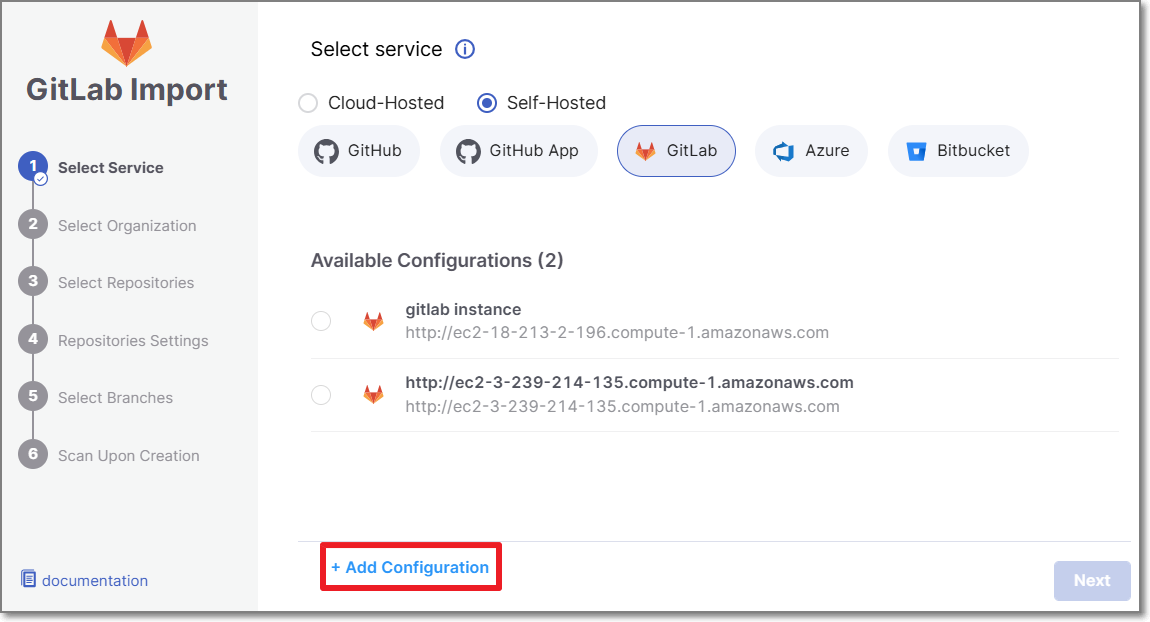Image resolution: width=1150 pixels, height=622 pixels.
Task: Open the documentation link
Action: 95,580
